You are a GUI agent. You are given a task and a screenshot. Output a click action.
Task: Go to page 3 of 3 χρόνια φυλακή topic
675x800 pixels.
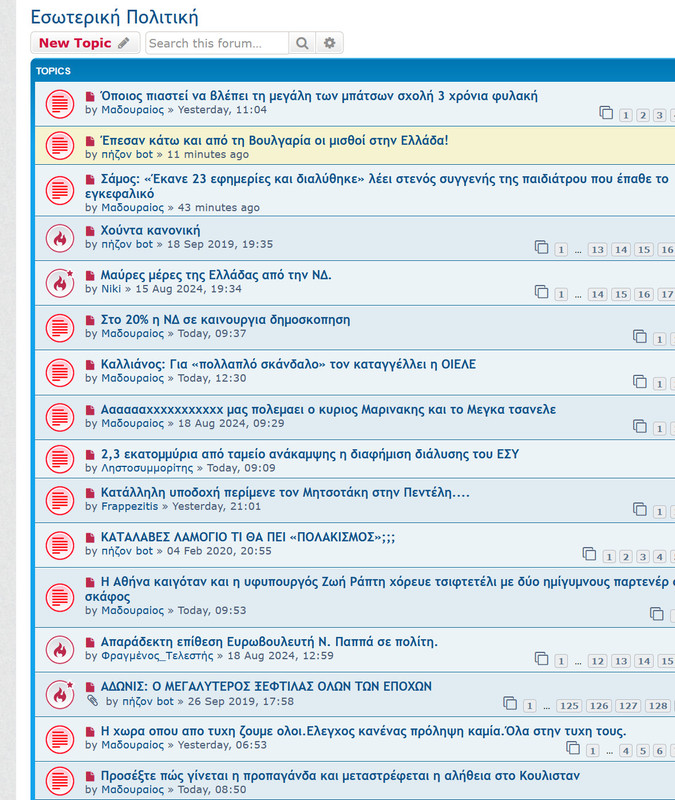pyautogui.click(x=659, y=115)
